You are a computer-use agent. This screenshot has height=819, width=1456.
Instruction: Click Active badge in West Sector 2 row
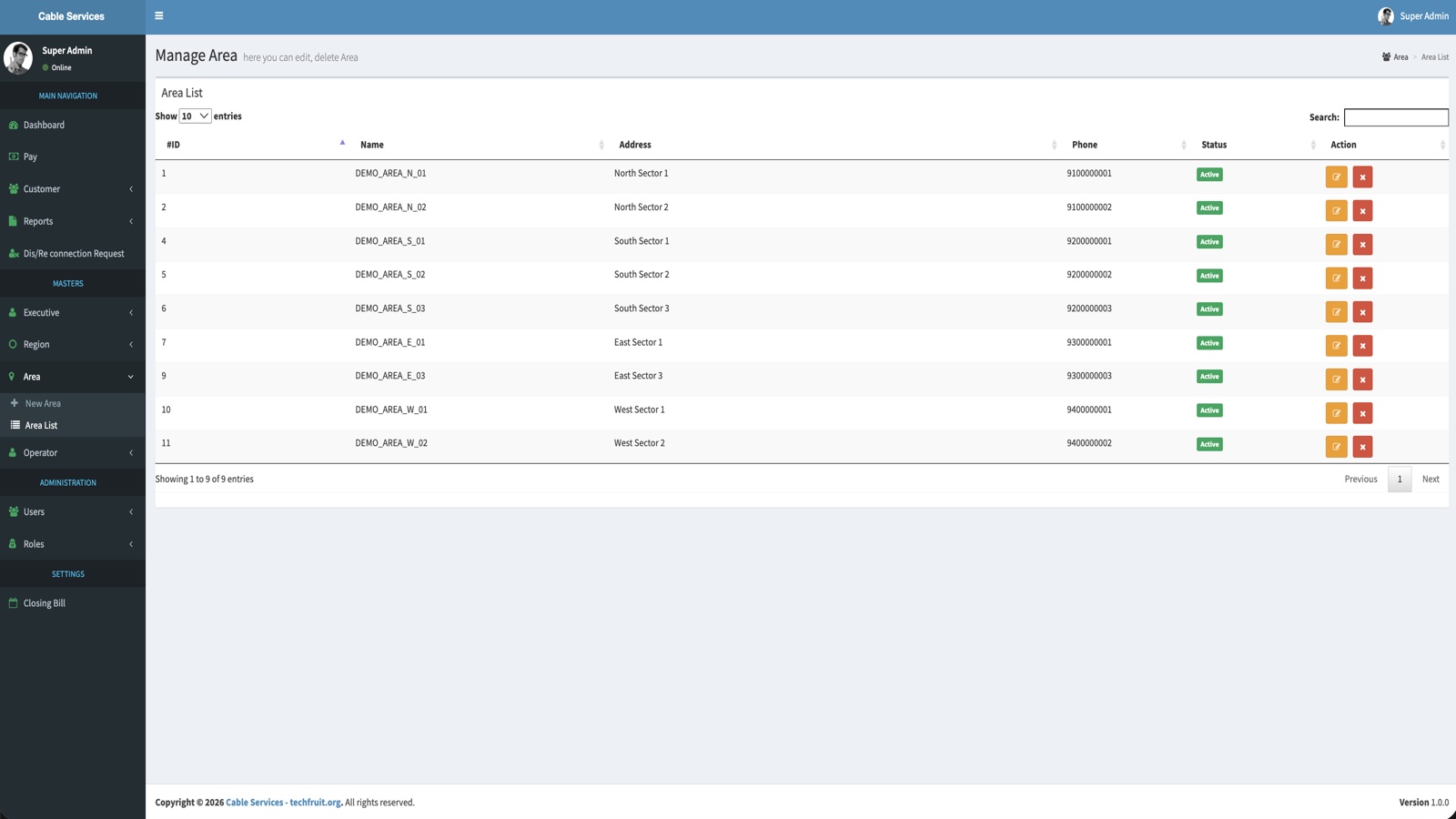coord(1209,444)
